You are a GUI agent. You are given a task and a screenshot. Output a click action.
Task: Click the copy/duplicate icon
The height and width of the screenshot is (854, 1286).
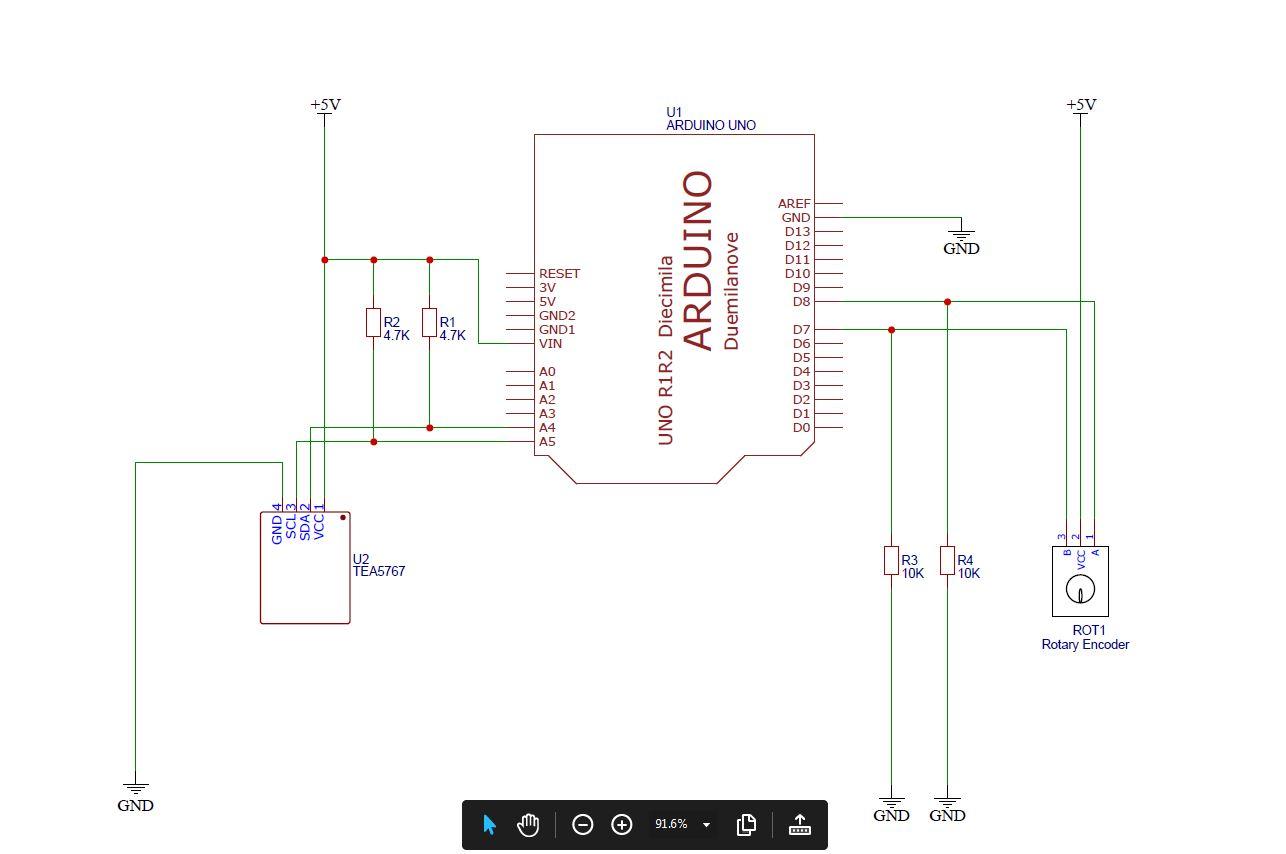(x=746, y=824)
